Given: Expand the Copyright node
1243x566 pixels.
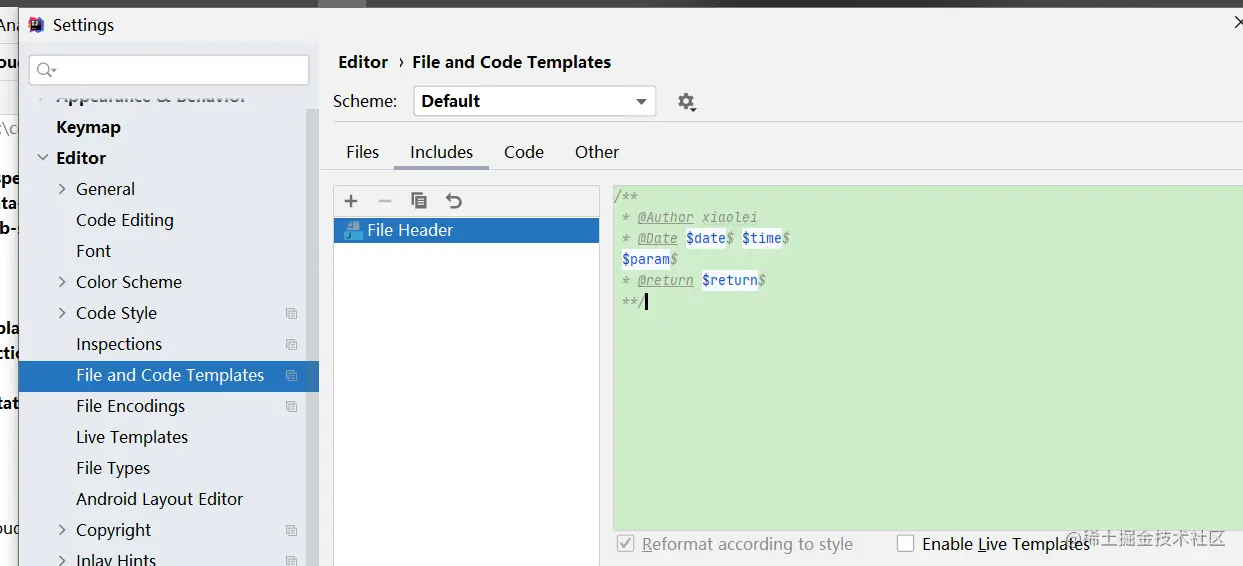Looking at the screenshot, I should (x=63, y=530).
